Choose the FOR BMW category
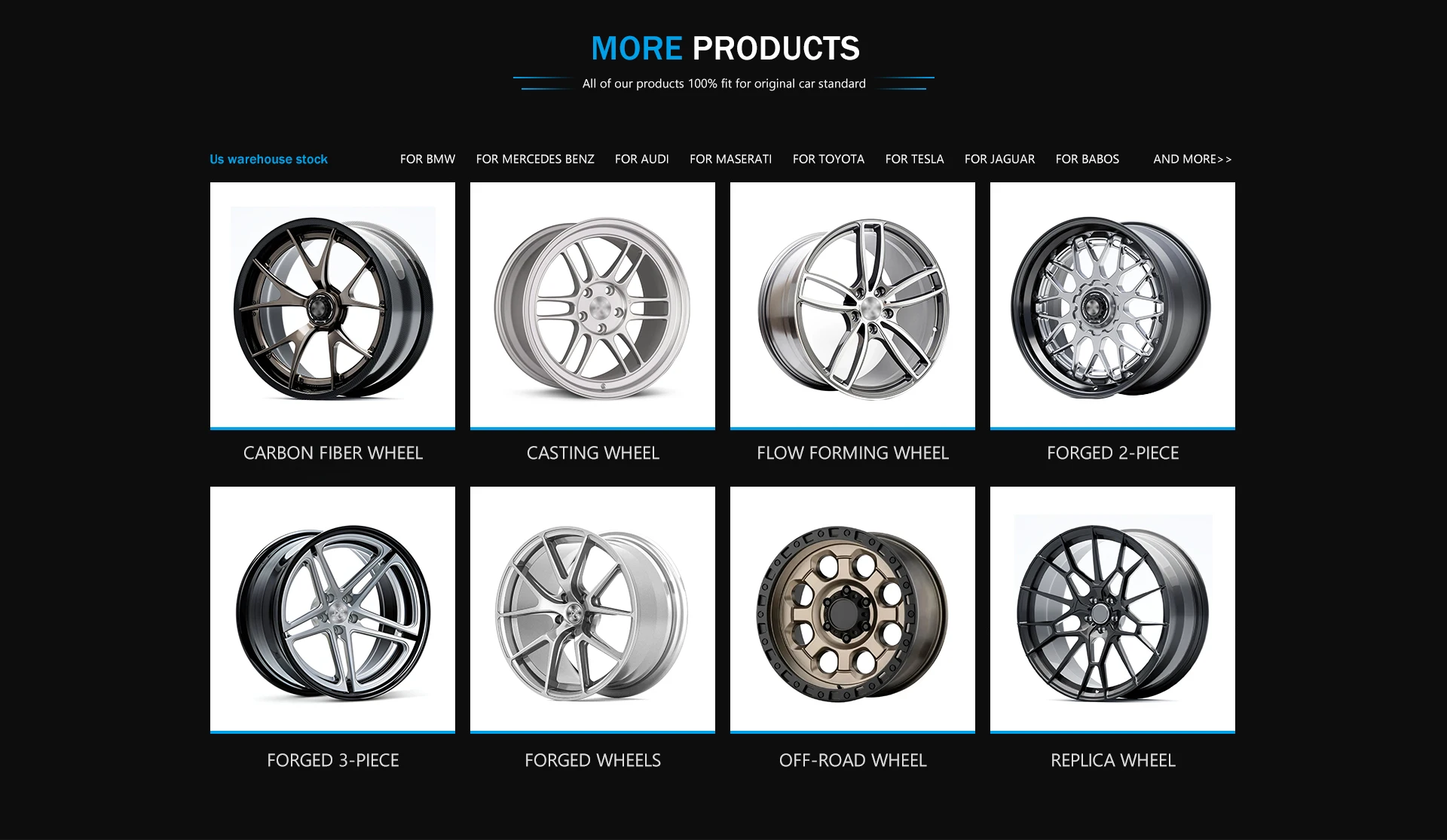1447x840 pixels. point(427,159)
